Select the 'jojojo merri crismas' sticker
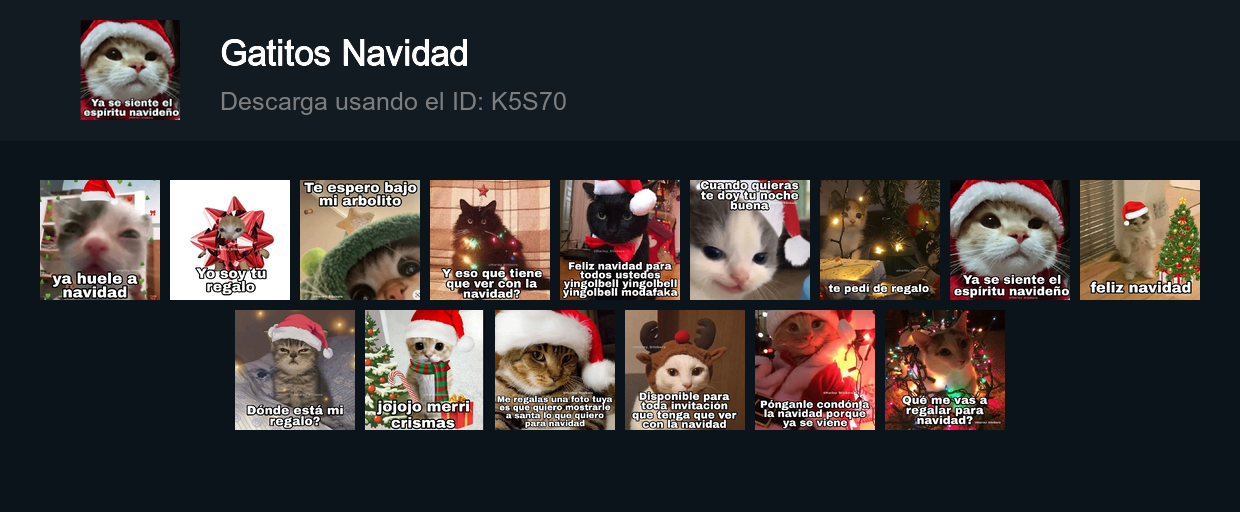Image resolution: width=1240 pixels, height=512 pixels. point(425,370)
